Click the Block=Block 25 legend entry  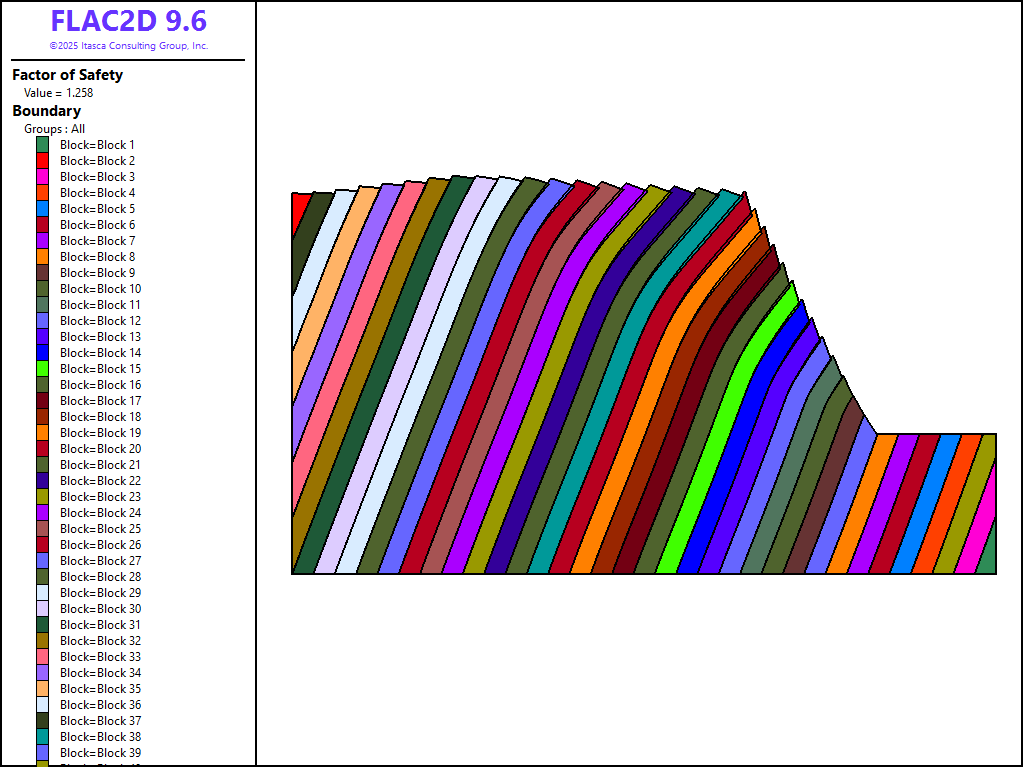100,529
